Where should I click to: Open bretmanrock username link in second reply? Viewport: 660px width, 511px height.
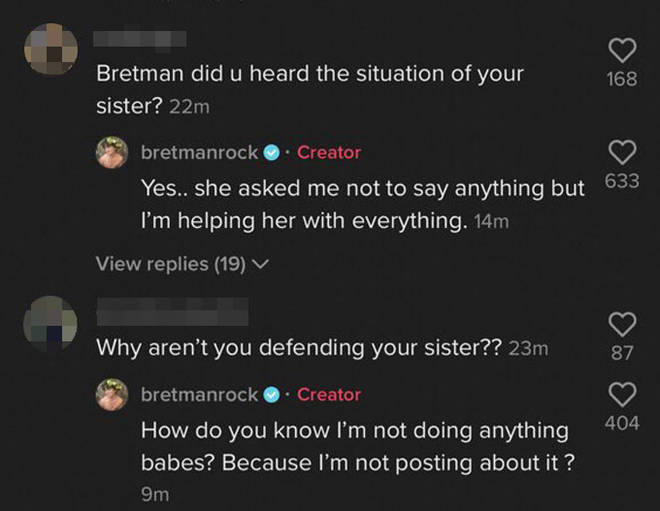199,395
